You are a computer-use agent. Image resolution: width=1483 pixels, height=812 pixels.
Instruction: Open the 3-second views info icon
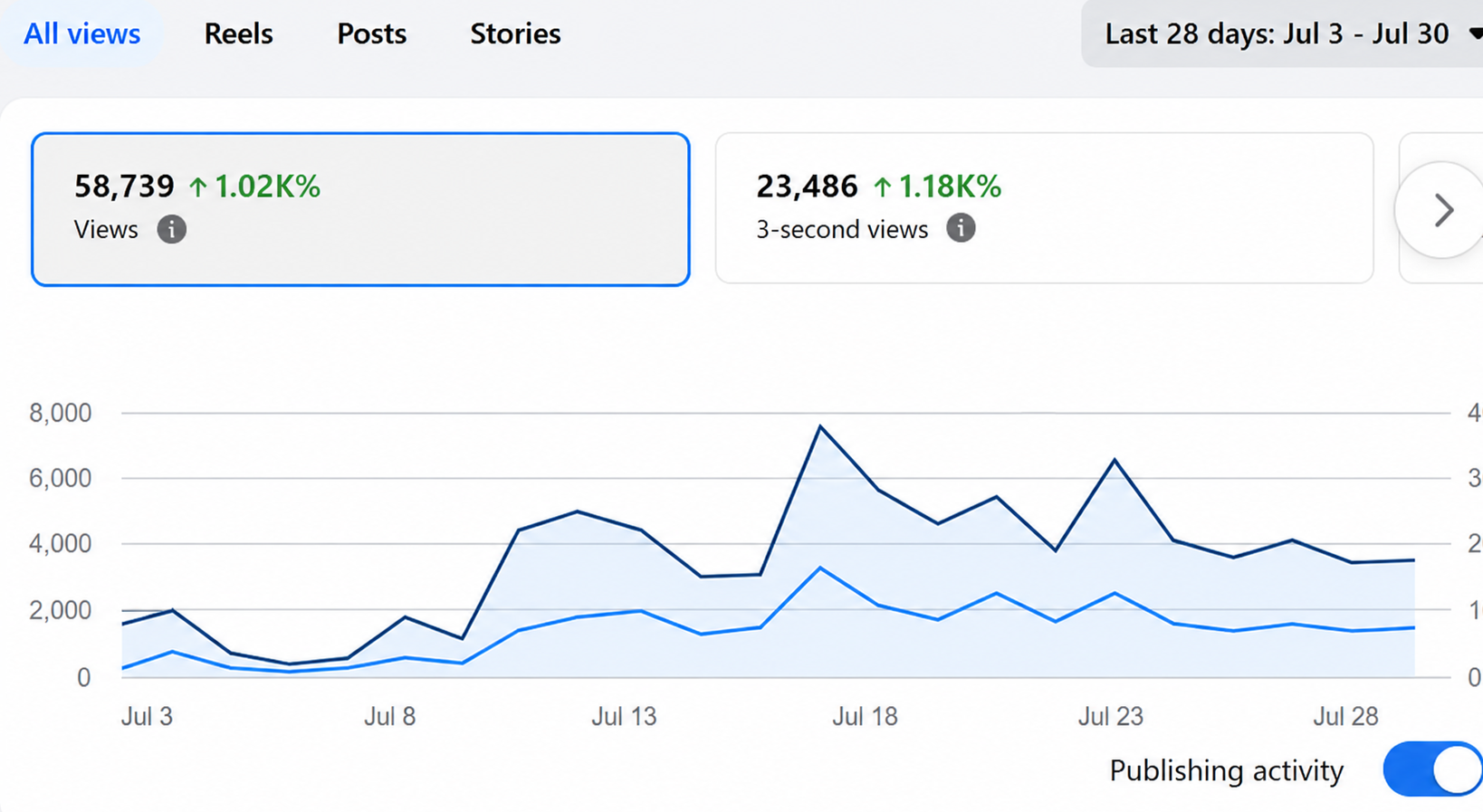[x=961, y=228]
